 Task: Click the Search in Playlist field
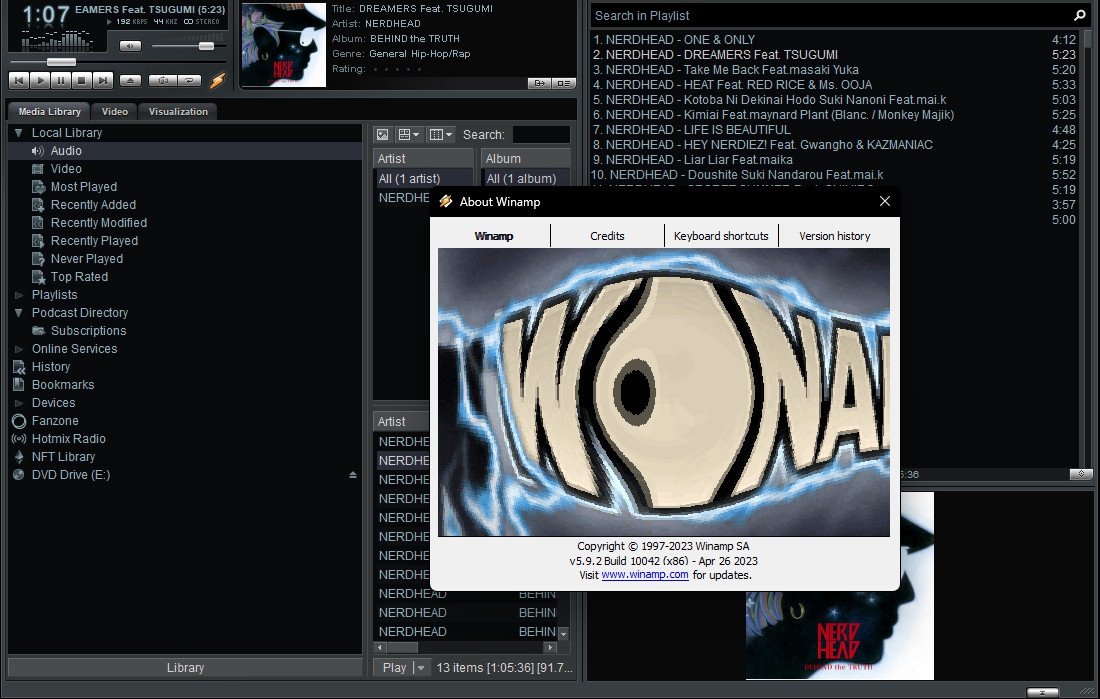[x=831, y=15]
